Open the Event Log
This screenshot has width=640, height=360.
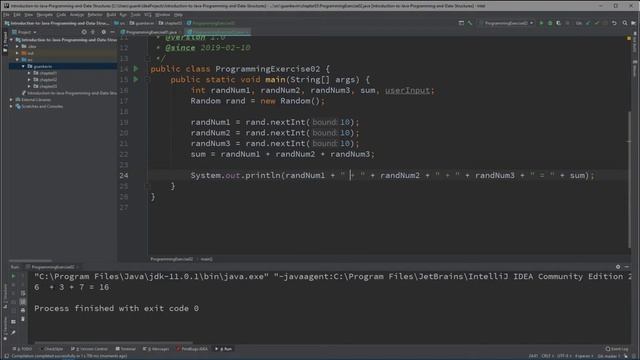coord(617,349)
